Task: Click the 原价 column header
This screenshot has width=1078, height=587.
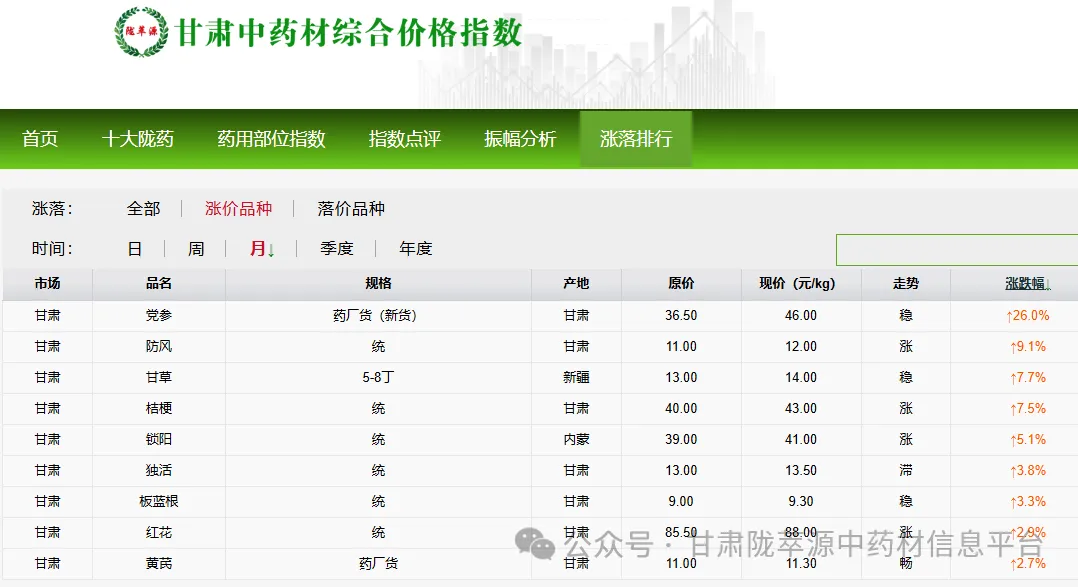Action: [x=681, y=283]
